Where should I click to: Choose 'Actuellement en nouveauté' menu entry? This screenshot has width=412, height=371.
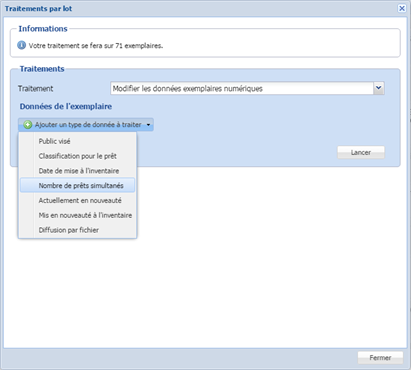pos(77,200)
